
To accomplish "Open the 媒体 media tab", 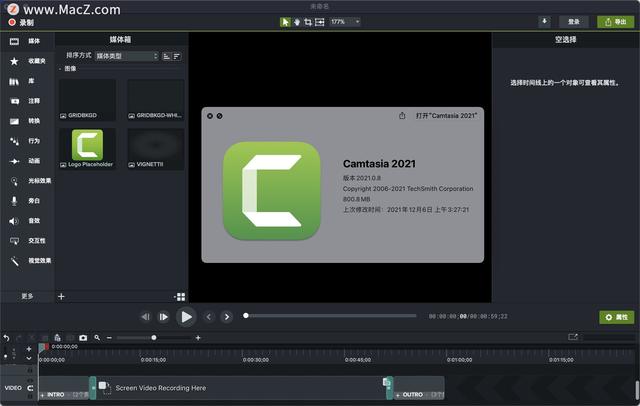I will pyautogui.click(x=27, y=41).
